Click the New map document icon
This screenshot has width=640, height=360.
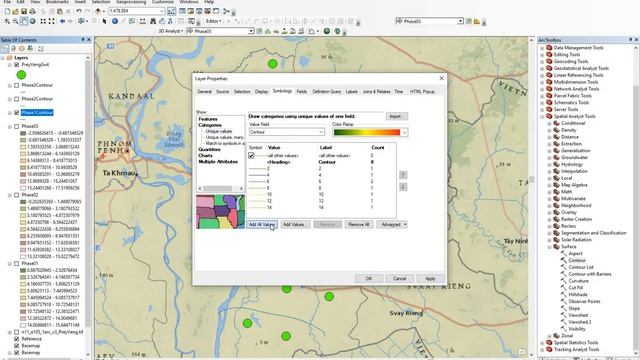(x=7, y=11)
